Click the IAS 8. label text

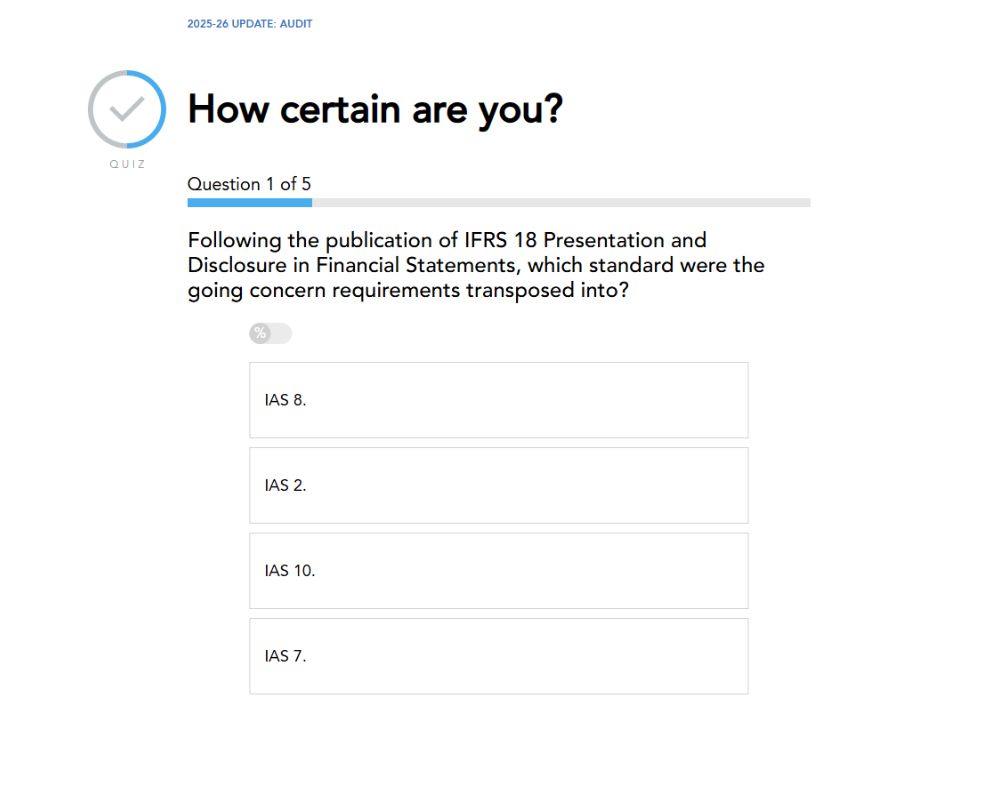click(285, 400)
